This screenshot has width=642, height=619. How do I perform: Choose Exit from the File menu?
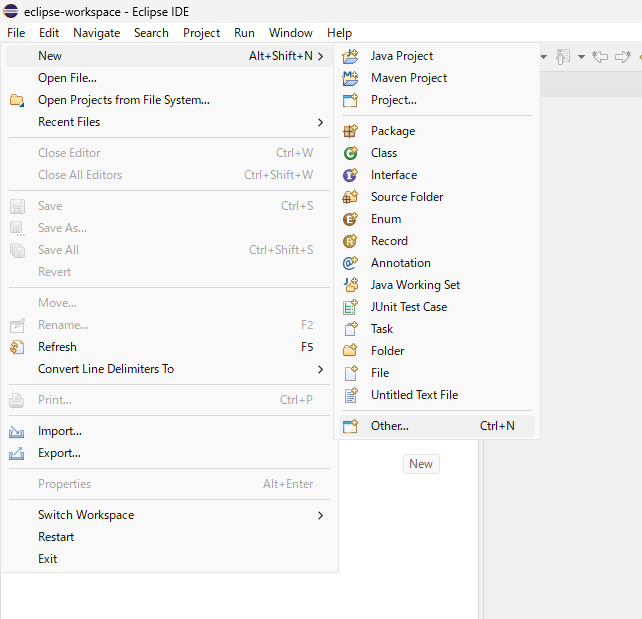point(169,559)
